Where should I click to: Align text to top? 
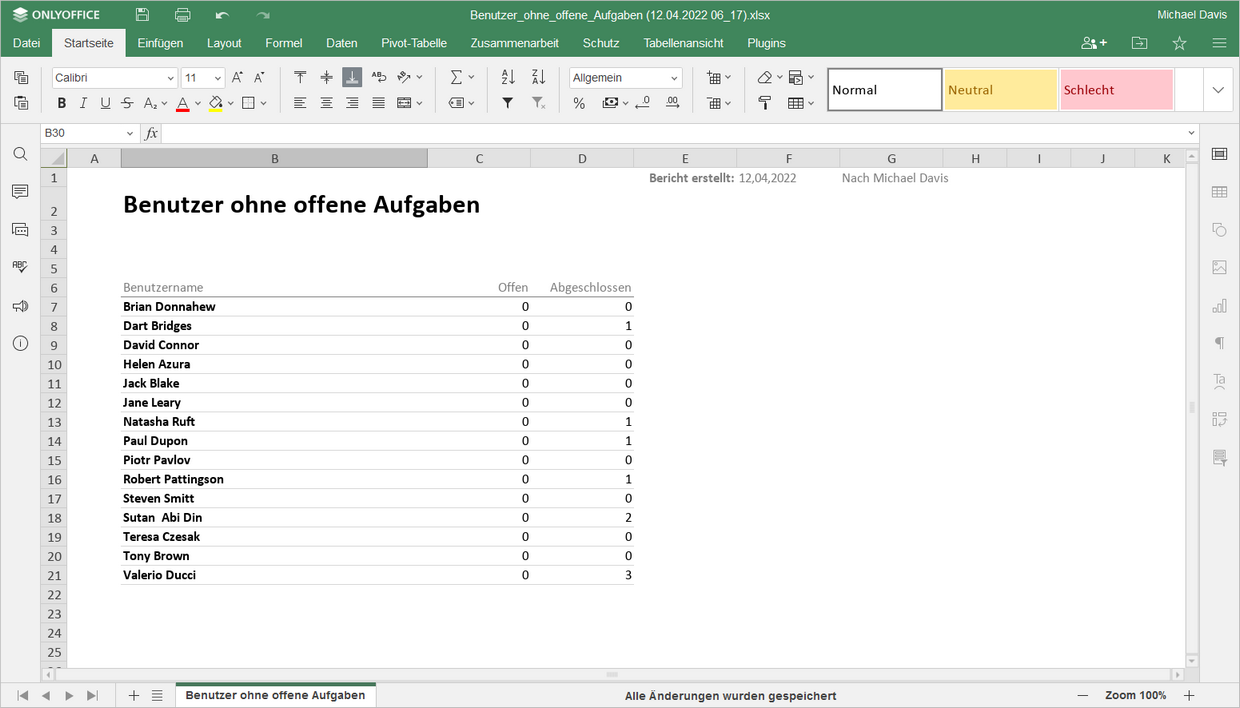click(x=300, y=77)
